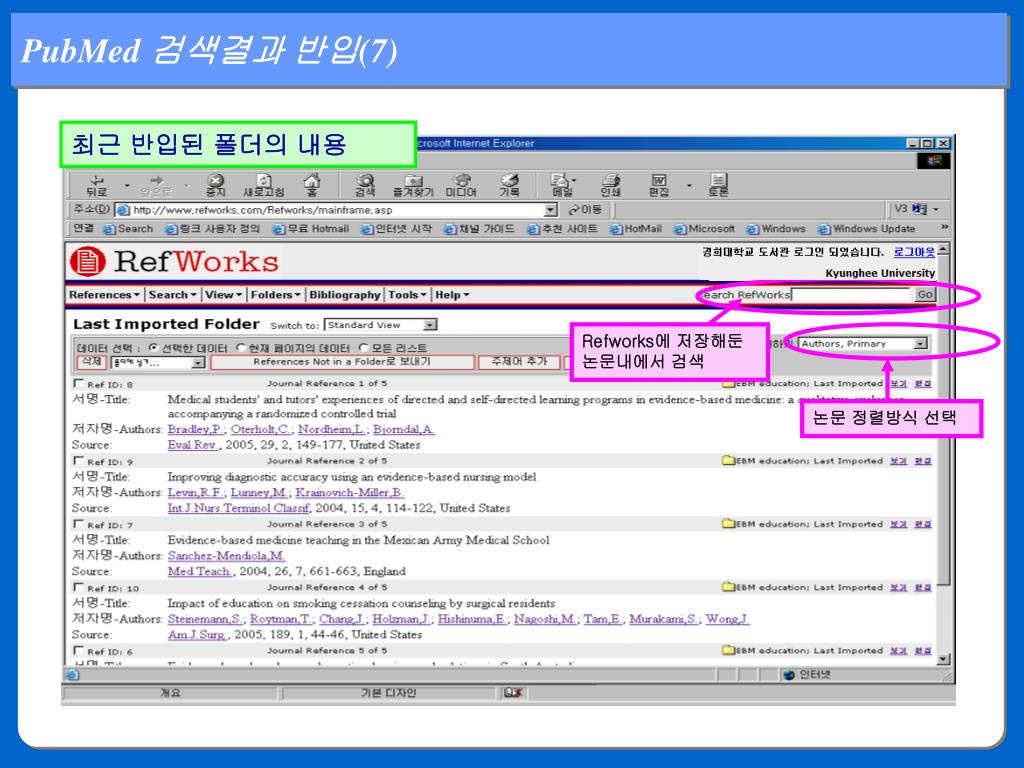Check the Ref ID: 8 checkbox
Screen dimensions: 1024x768
pyautogui.click(x=79, y=383)
